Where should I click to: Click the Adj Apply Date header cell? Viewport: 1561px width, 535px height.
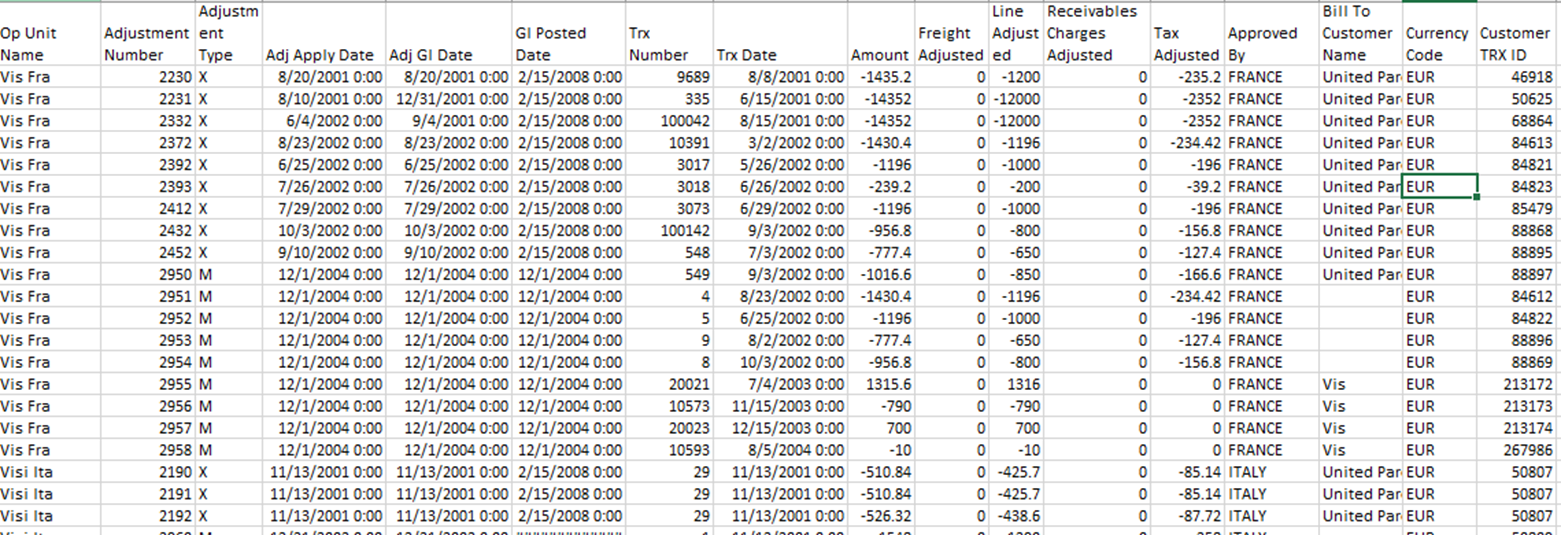(x=320, y=55)
